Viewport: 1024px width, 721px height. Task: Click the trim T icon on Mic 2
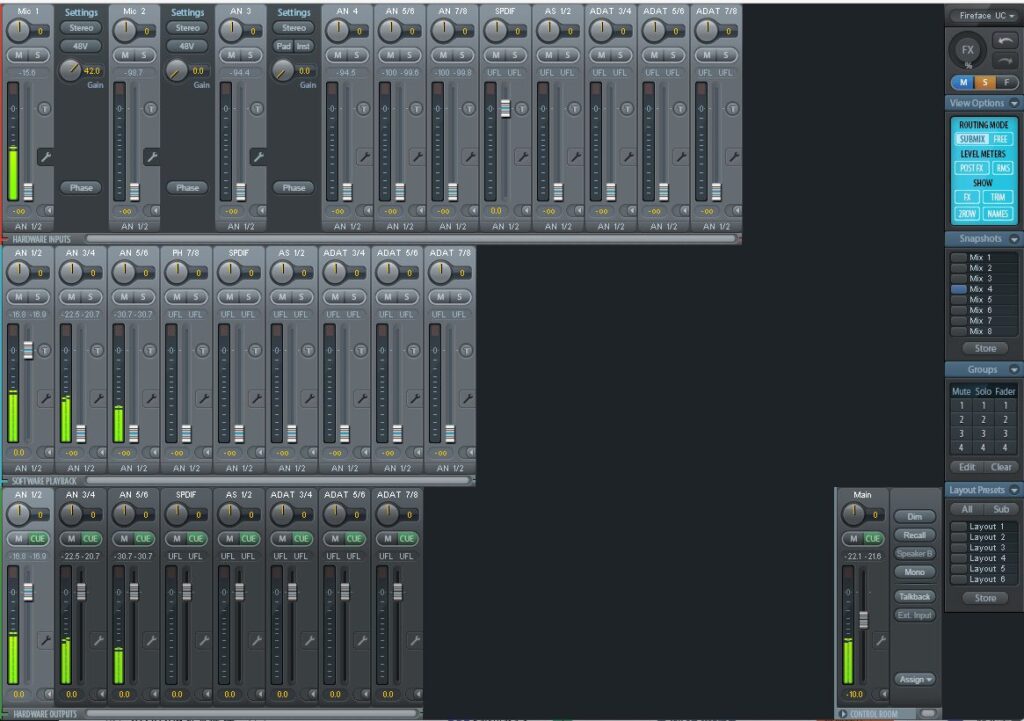click(151, 108)
